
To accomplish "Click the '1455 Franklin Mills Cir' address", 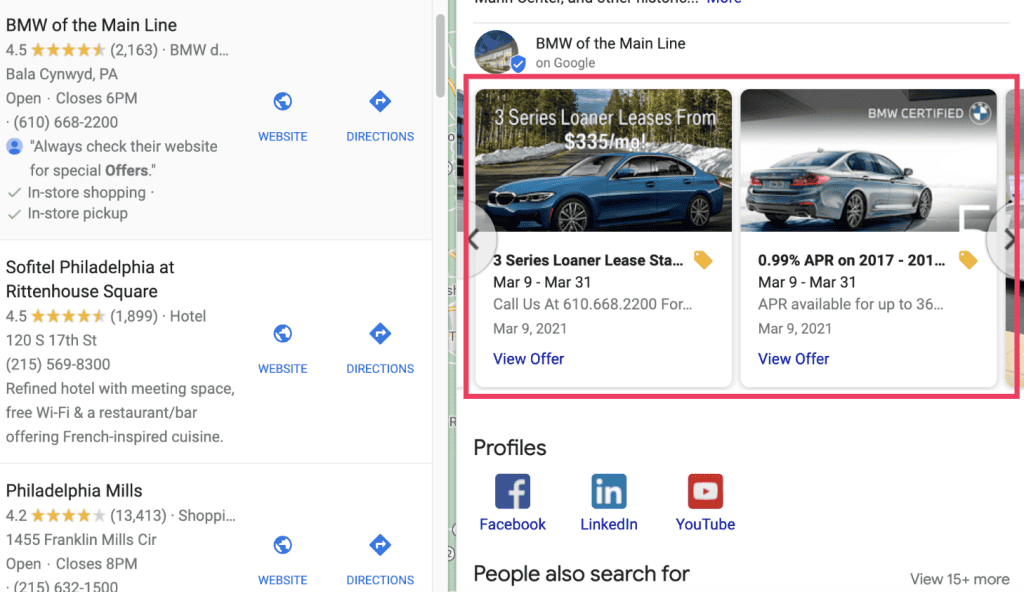I will (81, 540).
